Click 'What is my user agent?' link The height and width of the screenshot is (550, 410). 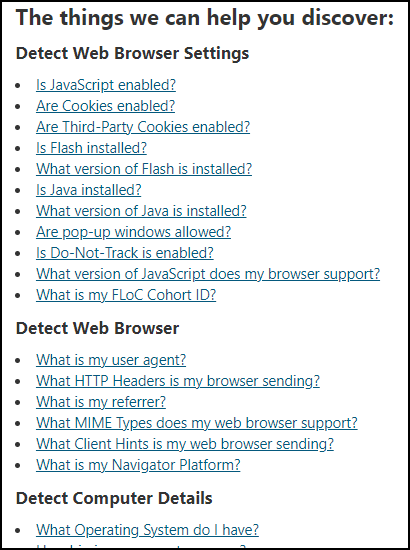(x=111, y=360)
